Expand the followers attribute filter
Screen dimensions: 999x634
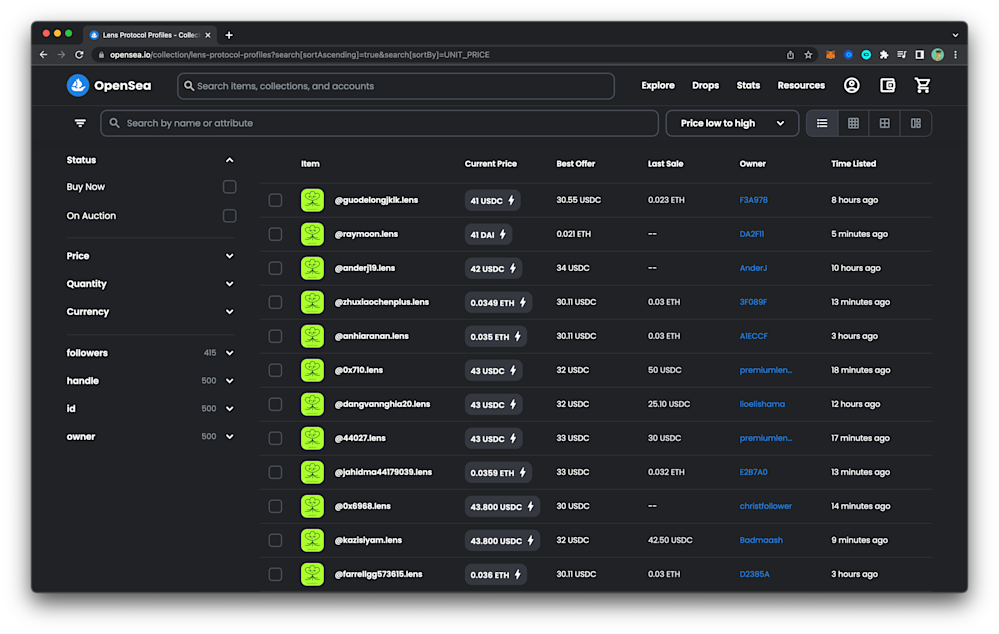tap(229, 353)
